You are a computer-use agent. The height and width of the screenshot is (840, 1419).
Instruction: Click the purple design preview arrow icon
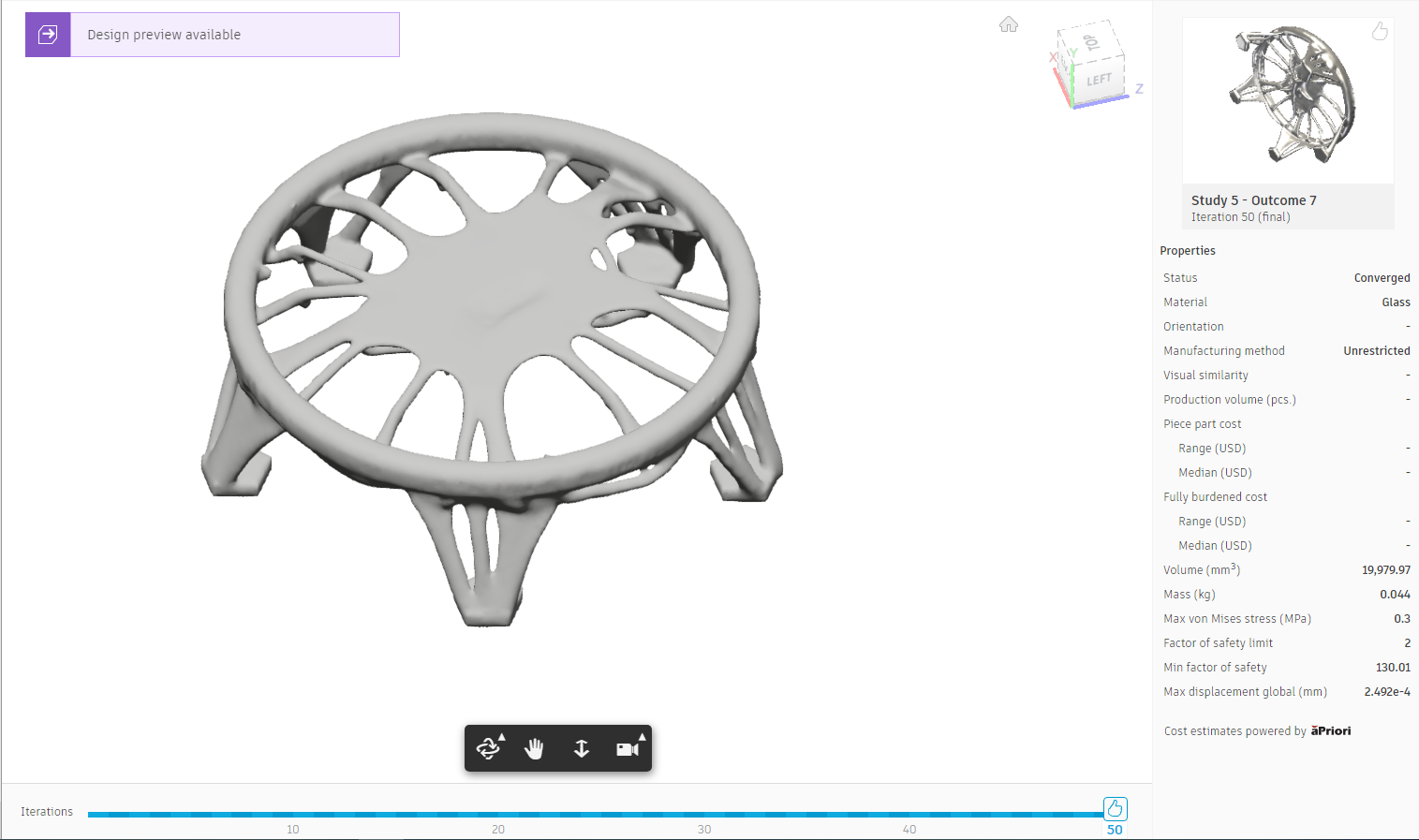click(x=48, y=35)
